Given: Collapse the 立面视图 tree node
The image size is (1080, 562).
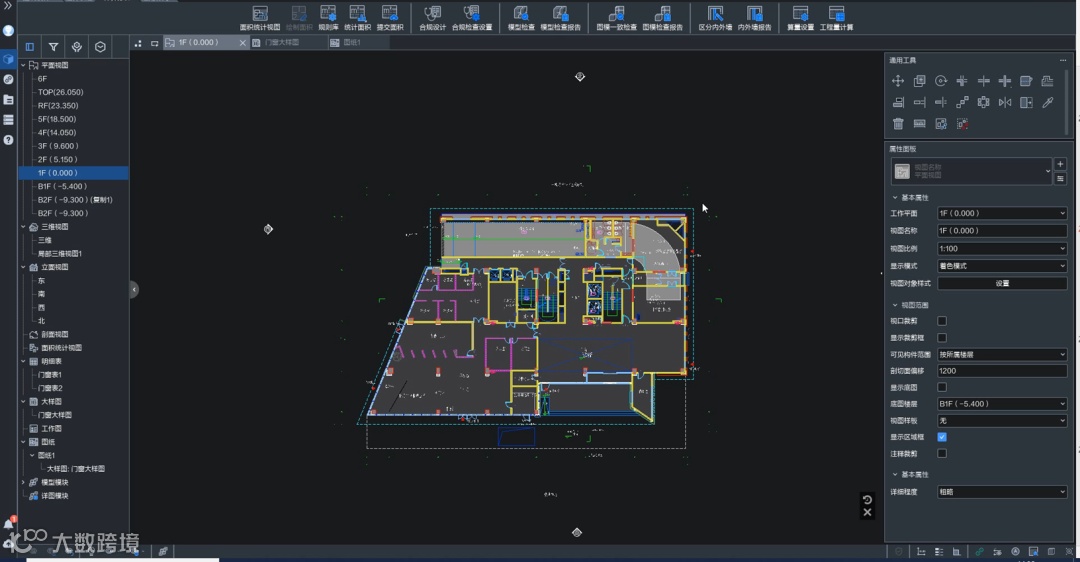Looking at the screenshot, I should pyautogui.click(x=23, y=267).
